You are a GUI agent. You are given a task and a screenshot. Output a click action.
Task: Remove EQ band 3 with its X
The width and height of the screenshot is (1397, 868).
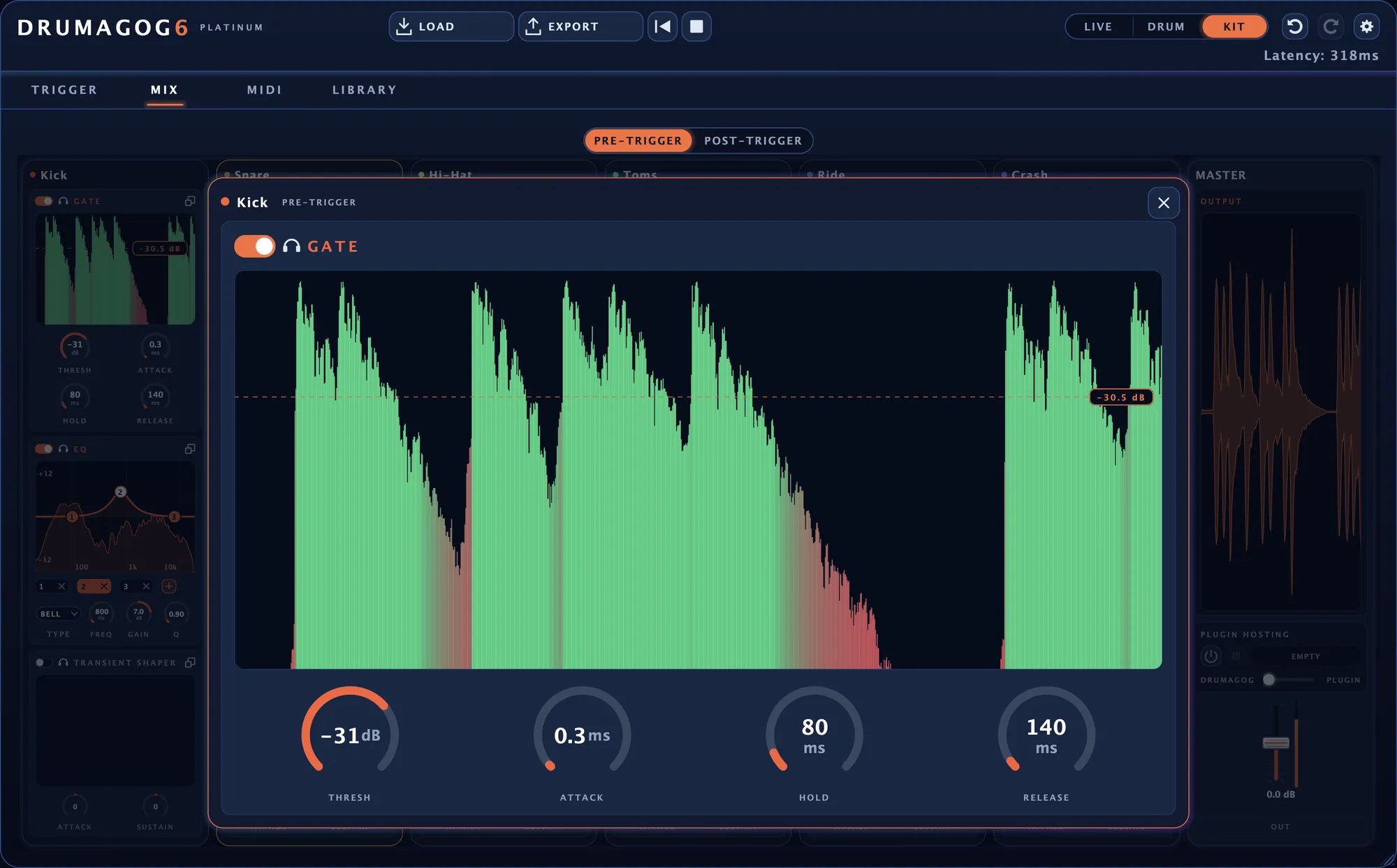point(146,587)
